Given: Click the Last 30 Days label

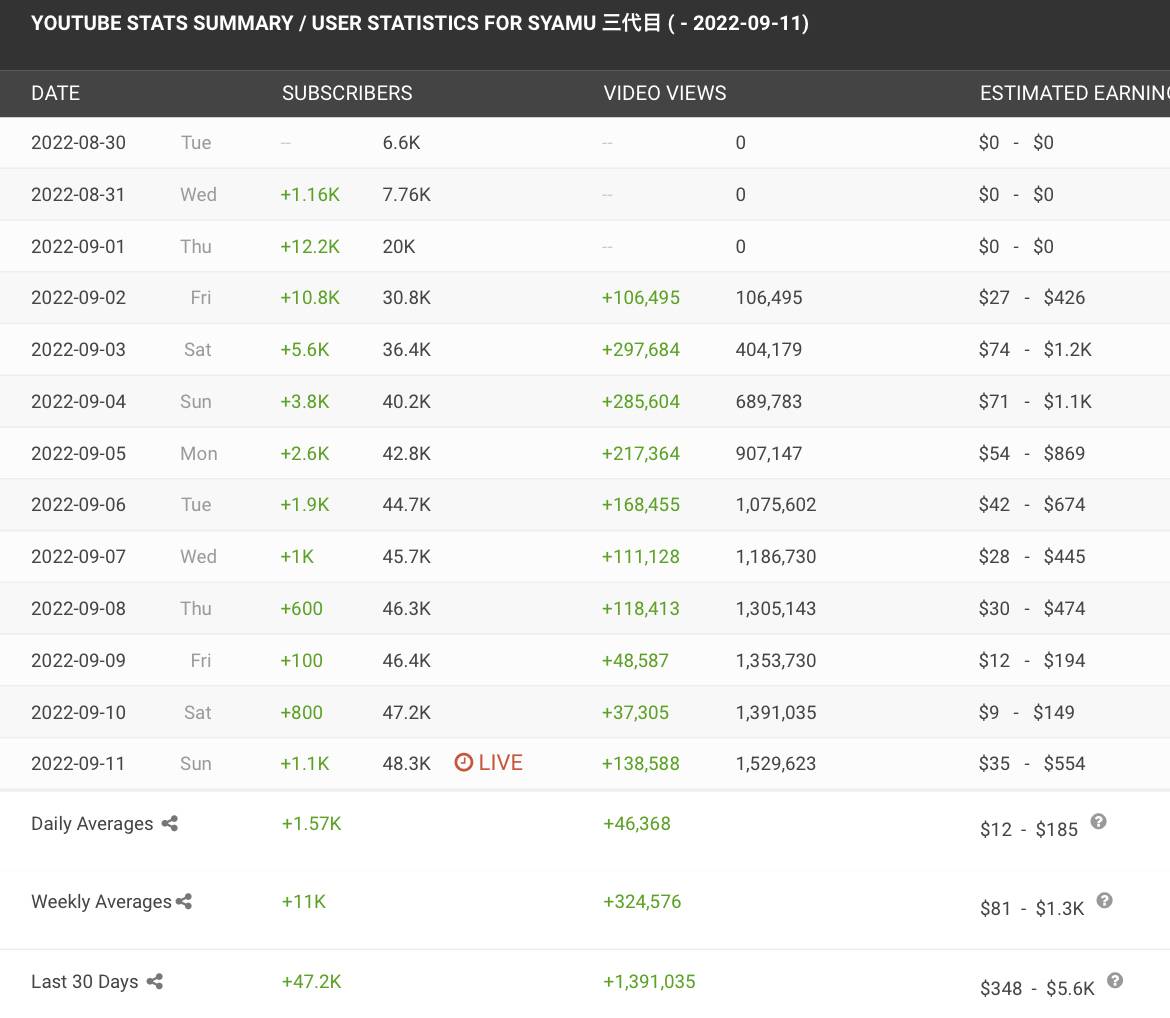Looking at the screenshot, I should [85, 982].
